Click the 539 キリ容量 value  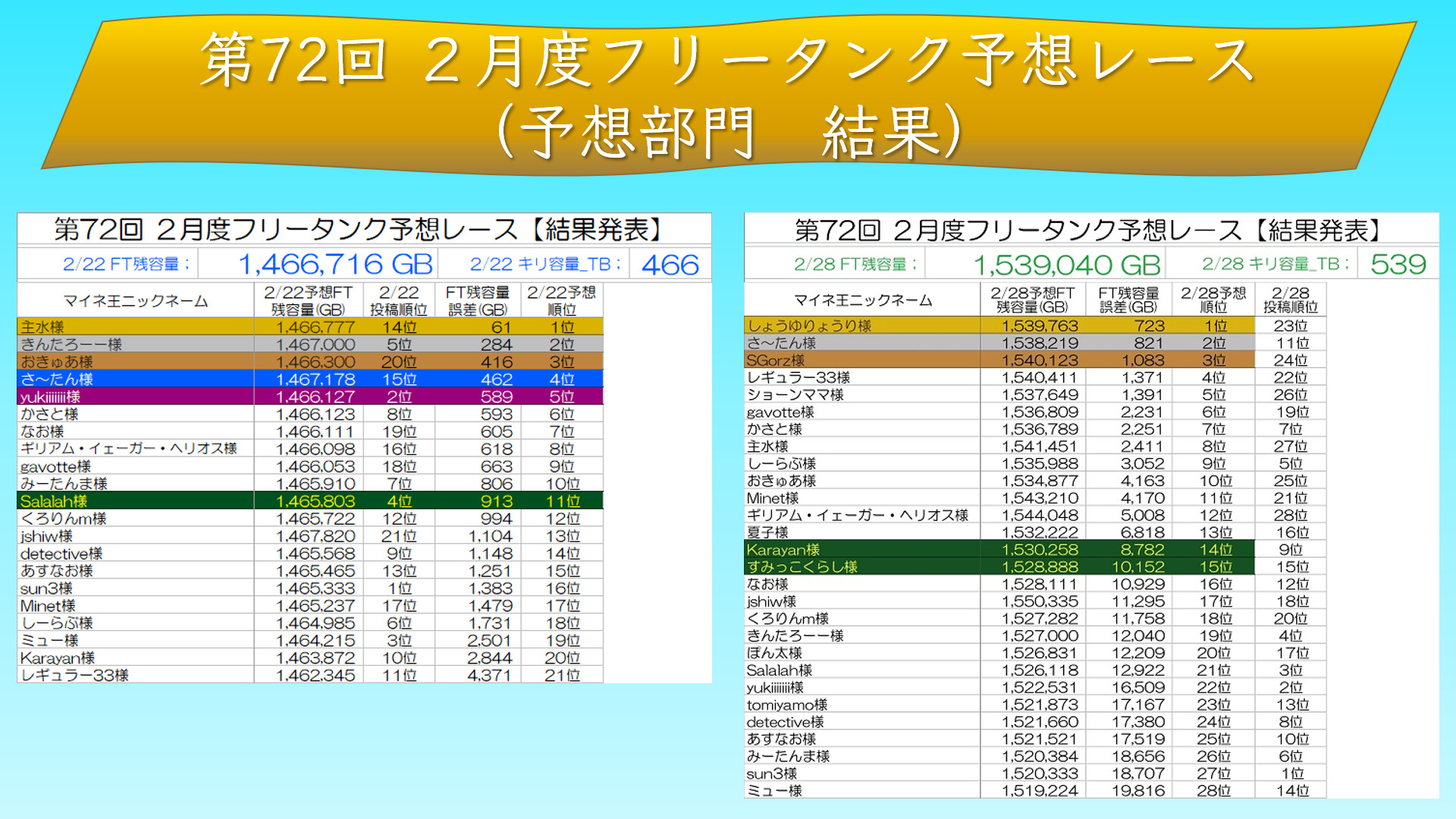click(1398, 265)
